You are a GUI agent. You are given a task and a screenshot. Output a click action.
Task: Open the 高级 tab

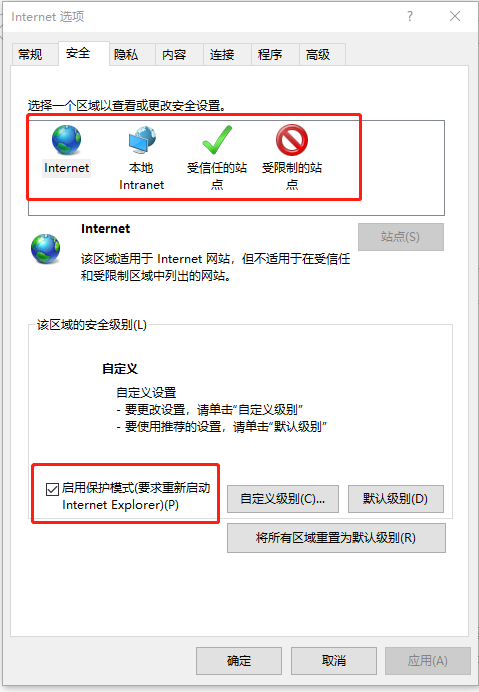[318, 55]
